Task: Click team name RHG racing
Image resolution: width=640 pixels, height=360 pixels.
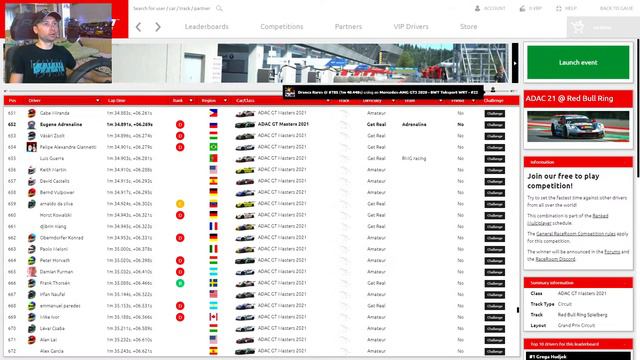Action: [414, 158]
